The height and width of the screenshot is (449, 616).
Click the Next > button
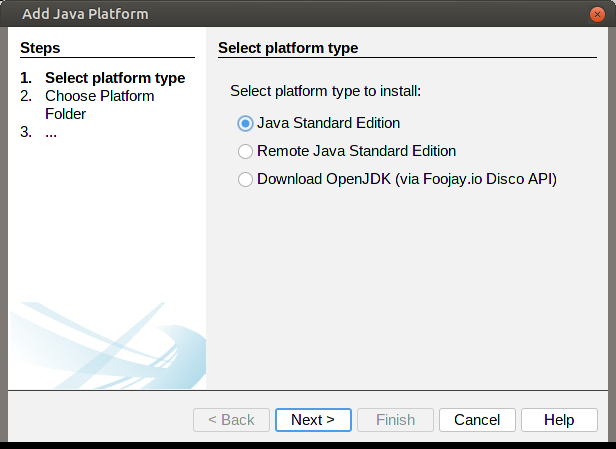click(x=312, y=420)
